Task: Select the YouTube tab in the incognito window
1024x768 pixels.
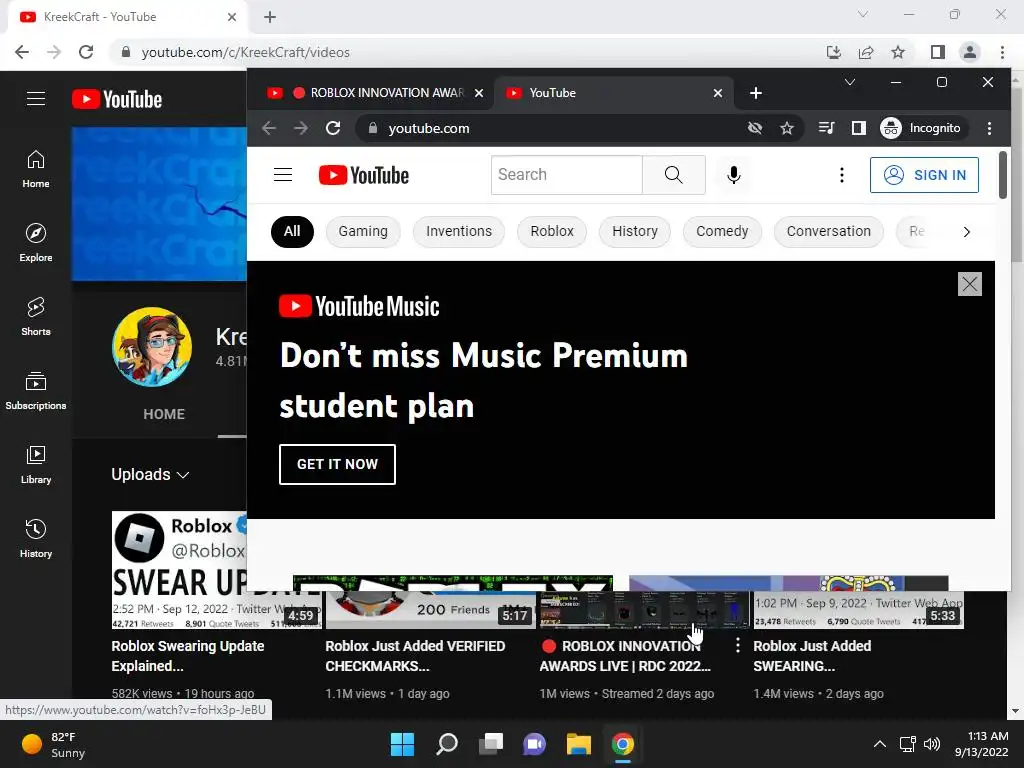Action: (x=614, y=93)
